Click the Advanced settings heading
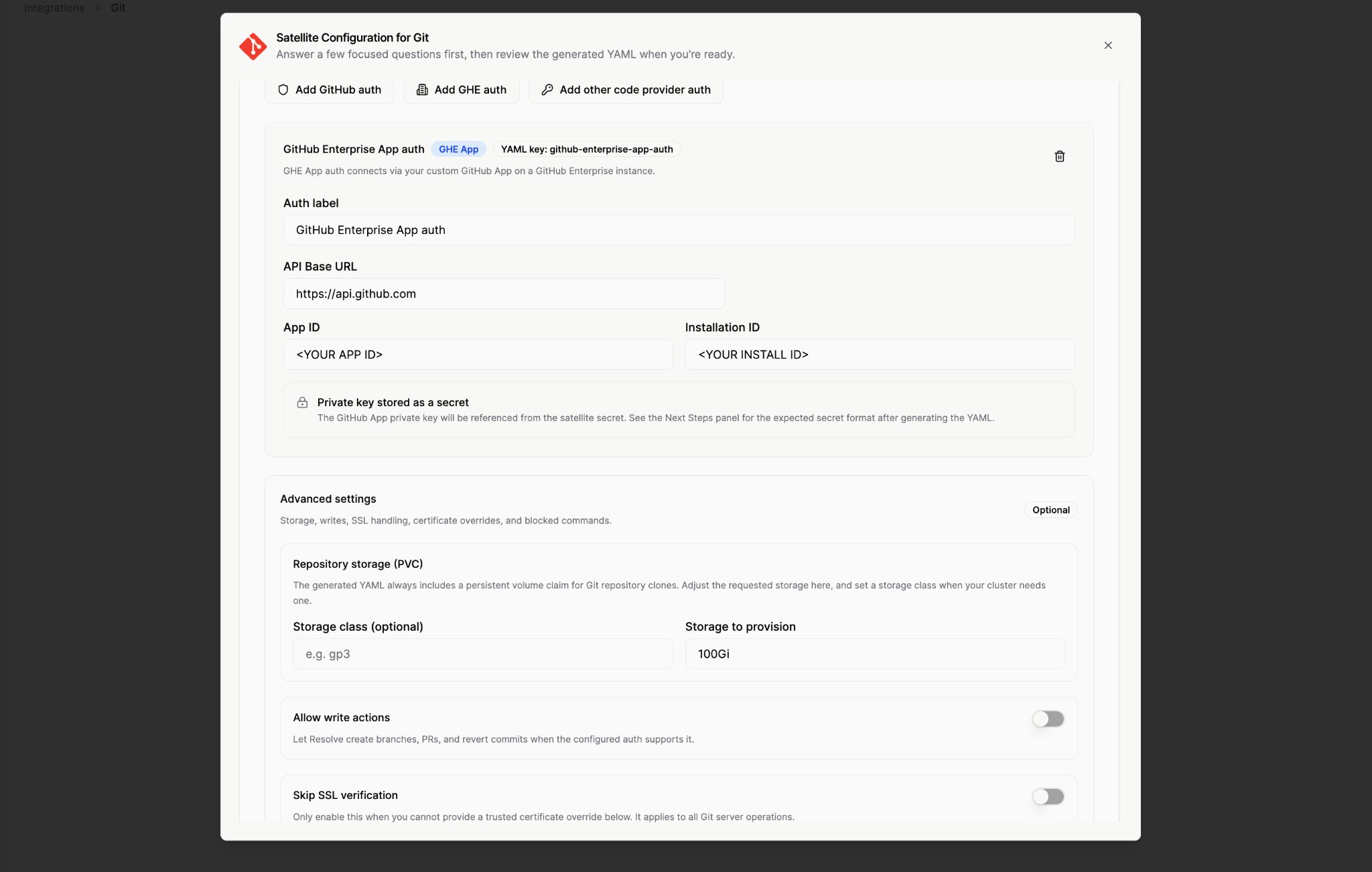The width and height of the screenshot is (1372, 872). 328,499
